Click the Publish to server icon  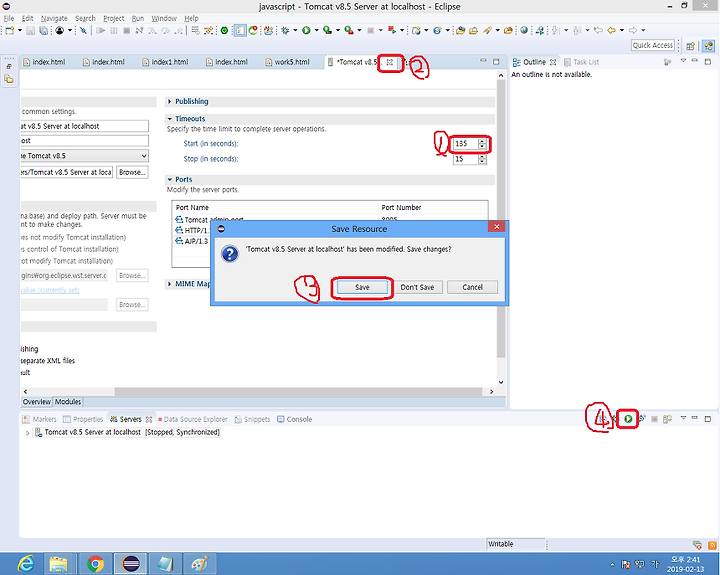(667, 419)
